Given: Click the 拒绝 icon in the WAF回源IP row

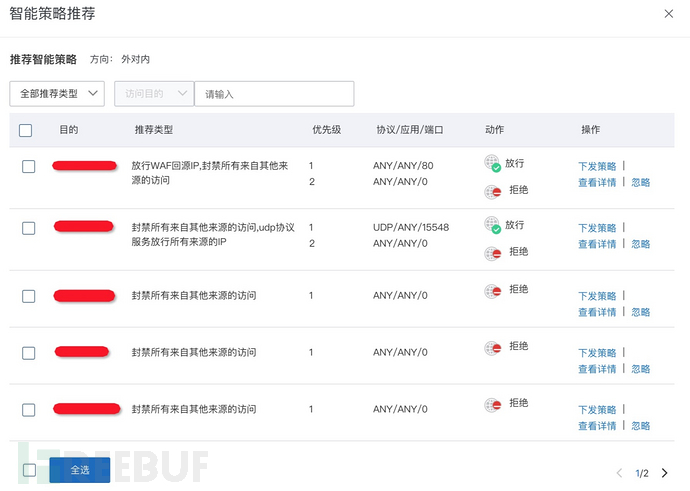Looking at the screenshot, I should [492, 192].
